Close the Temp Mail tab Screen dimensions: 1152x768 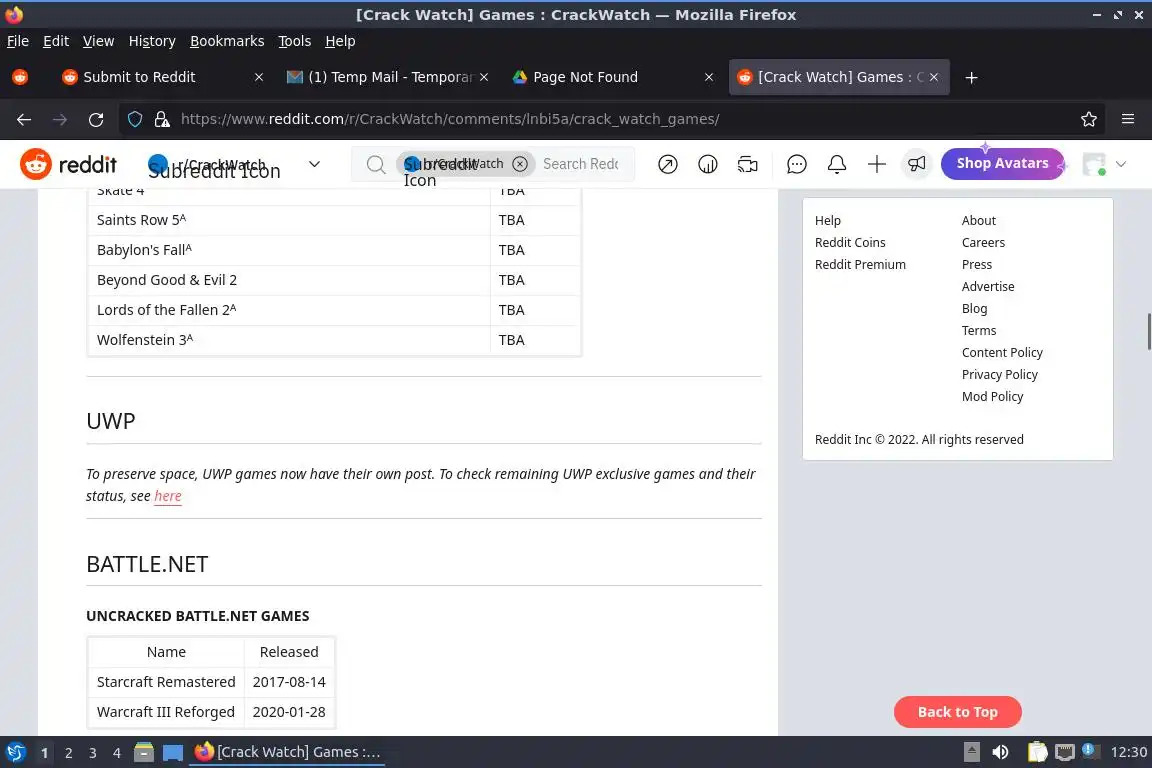pyautogui.click(x=483, y=77)
